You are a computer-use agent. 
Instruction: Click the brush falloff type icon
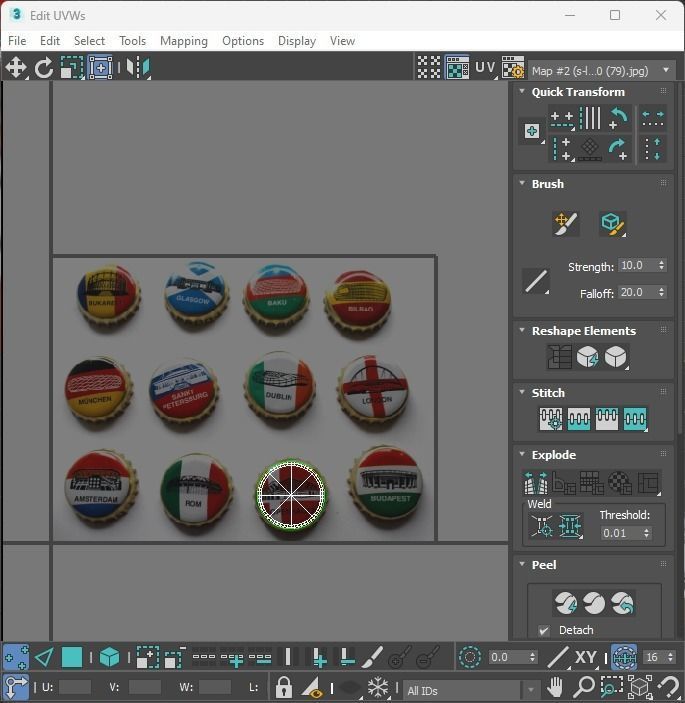click(x=536, y=281)
